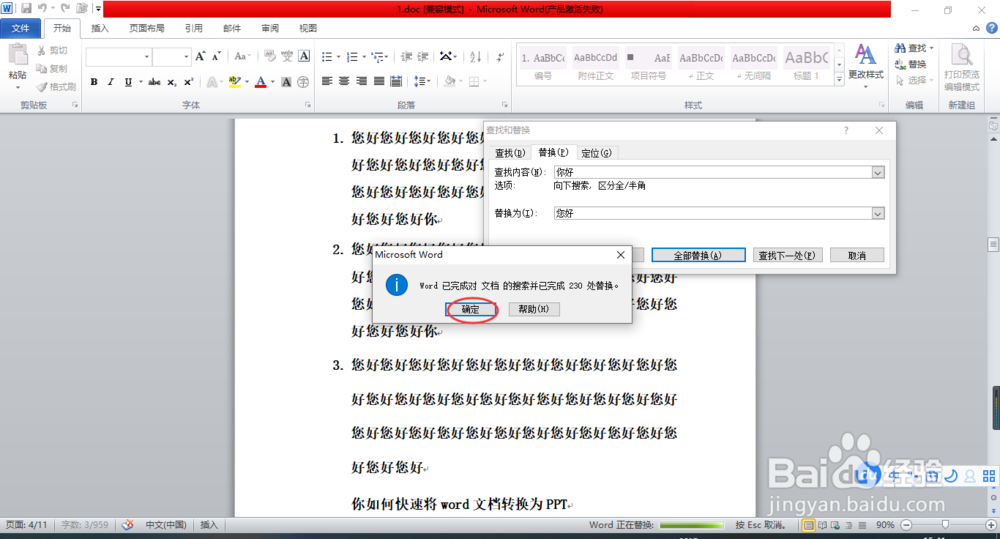
Task: Cancel the Find and Replace dialog
Action: pos(857,255)
